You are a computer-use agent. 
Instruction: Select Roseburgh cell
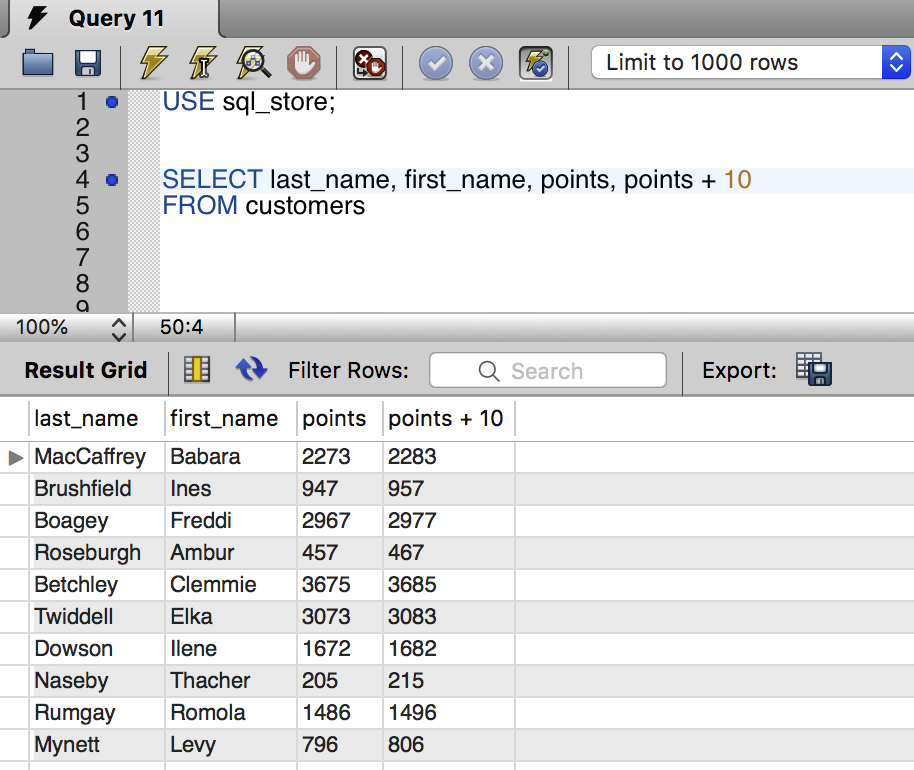[97, 553]
